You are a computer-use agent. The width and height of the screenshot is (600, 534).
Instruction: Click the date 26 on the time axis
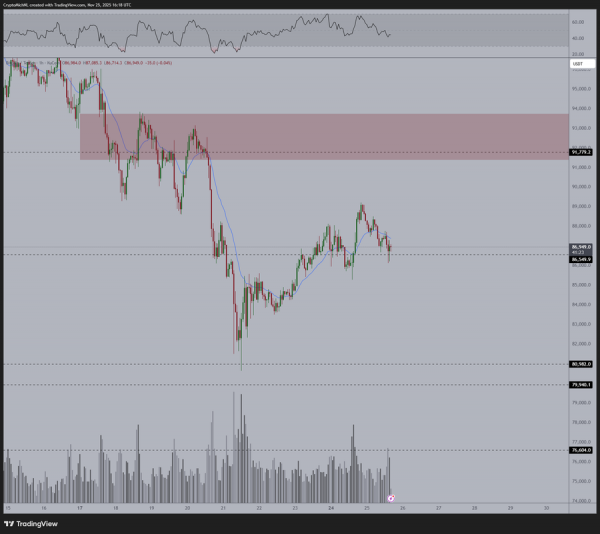403,508
